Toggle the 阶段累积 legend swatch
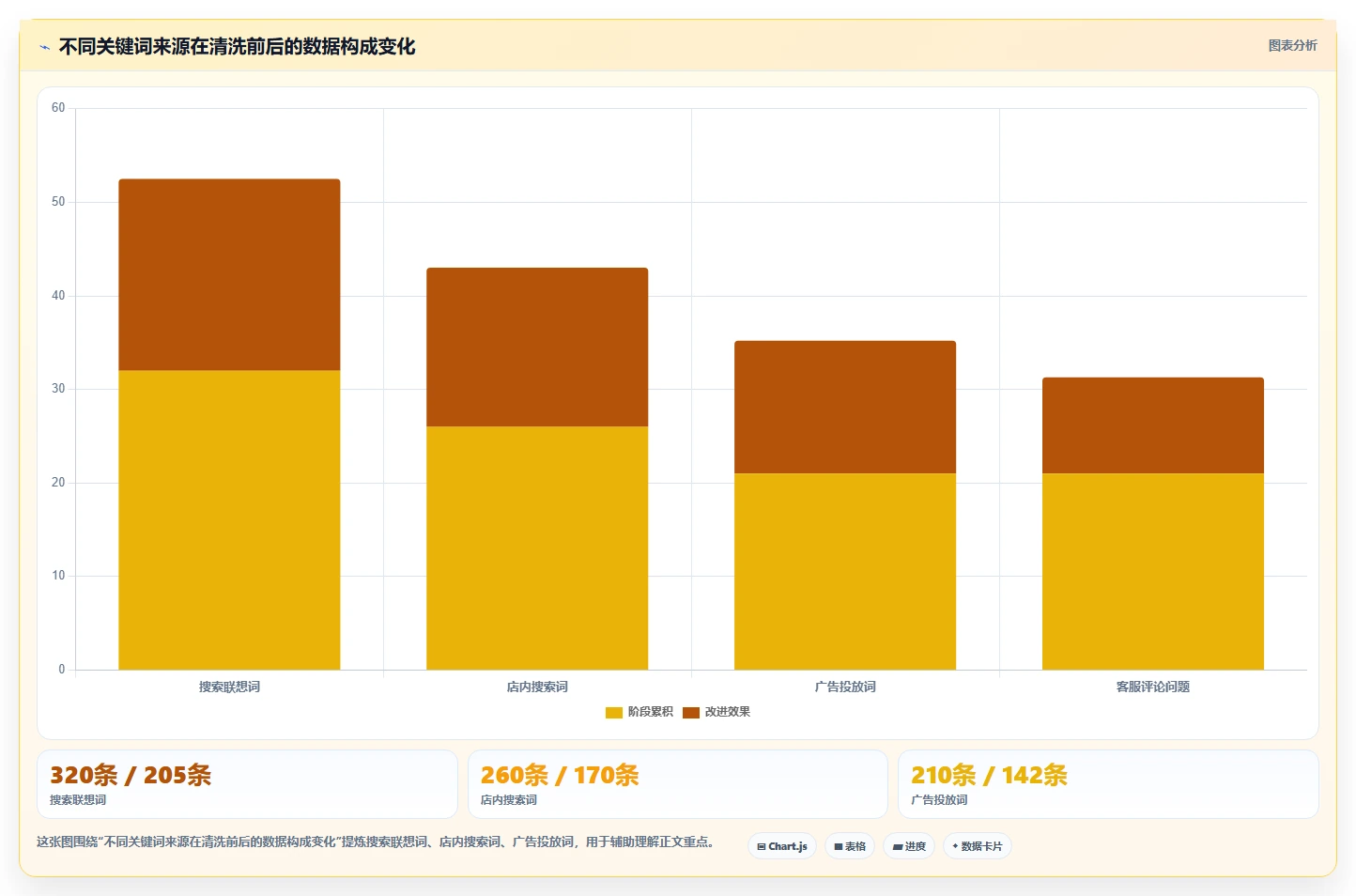Screen dimensions: 1356x896 click(x=614, y=712)
